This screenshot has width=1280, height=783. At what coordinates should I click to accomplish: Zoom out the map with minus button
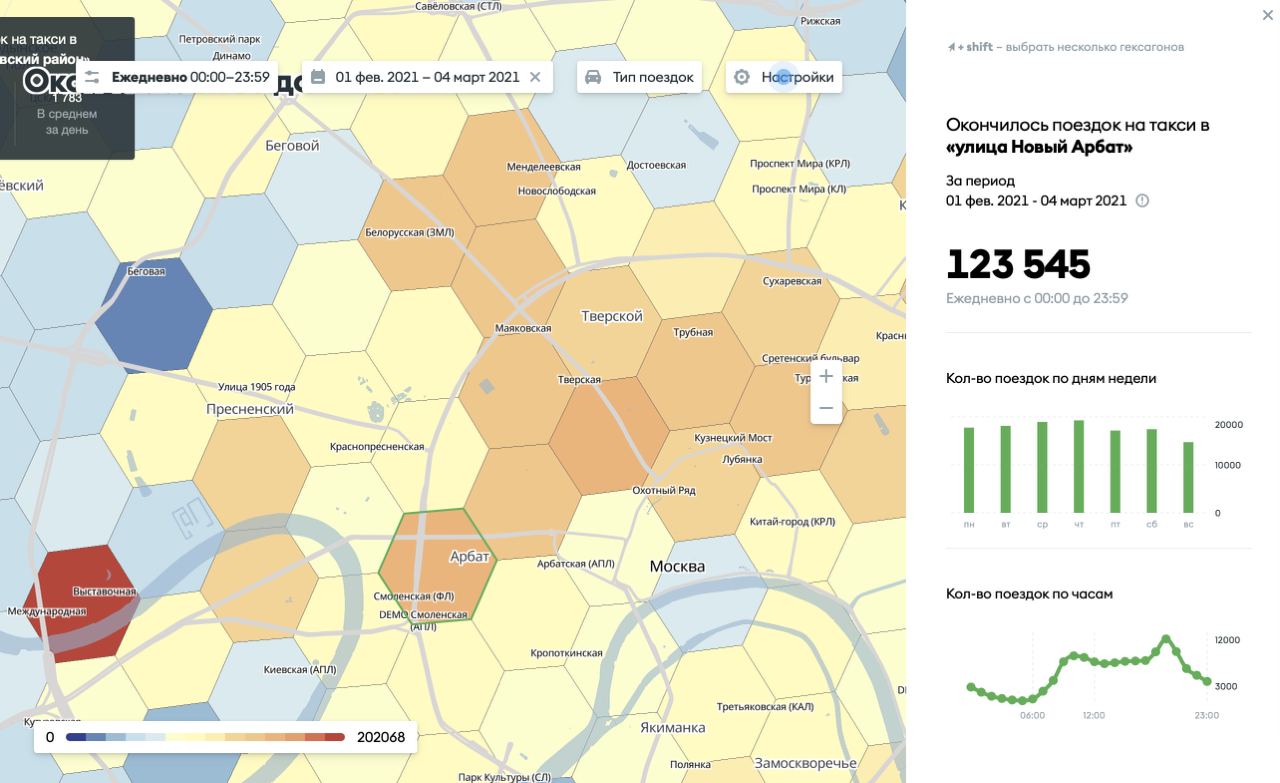826,408
